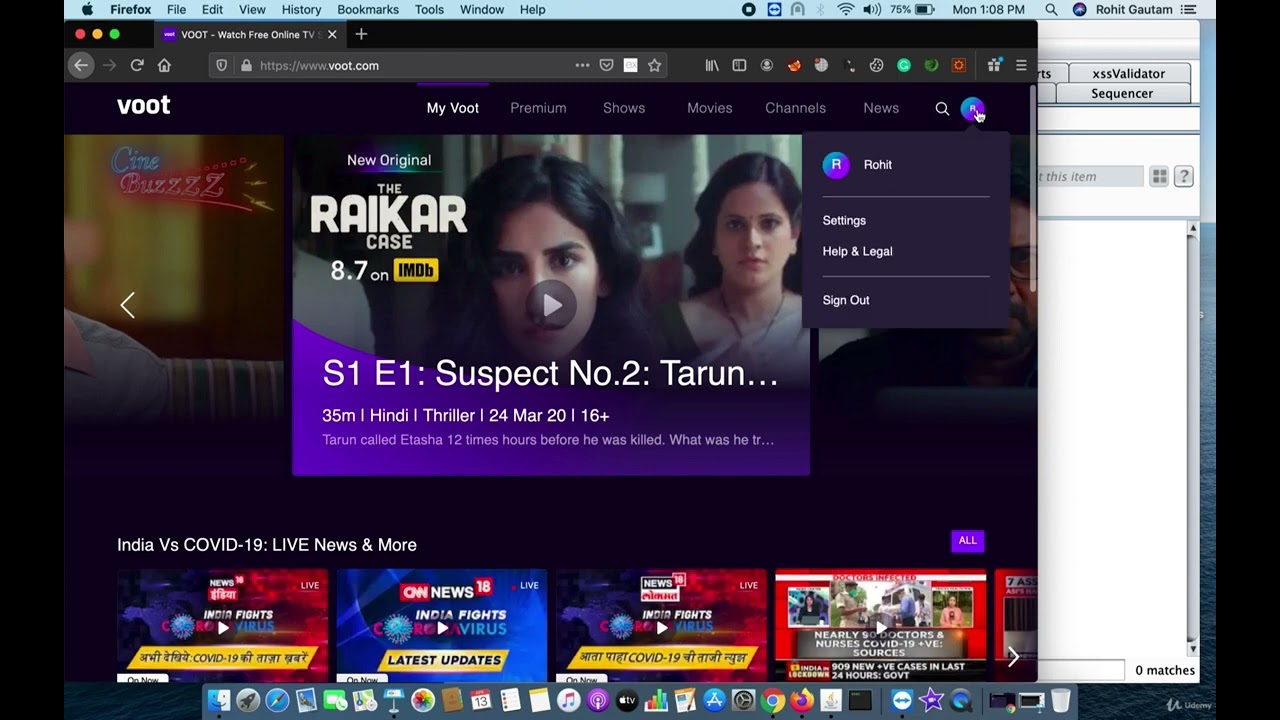Go to previous carousel slide arrow
1280x720 pixels.
[x=127, y=305]
